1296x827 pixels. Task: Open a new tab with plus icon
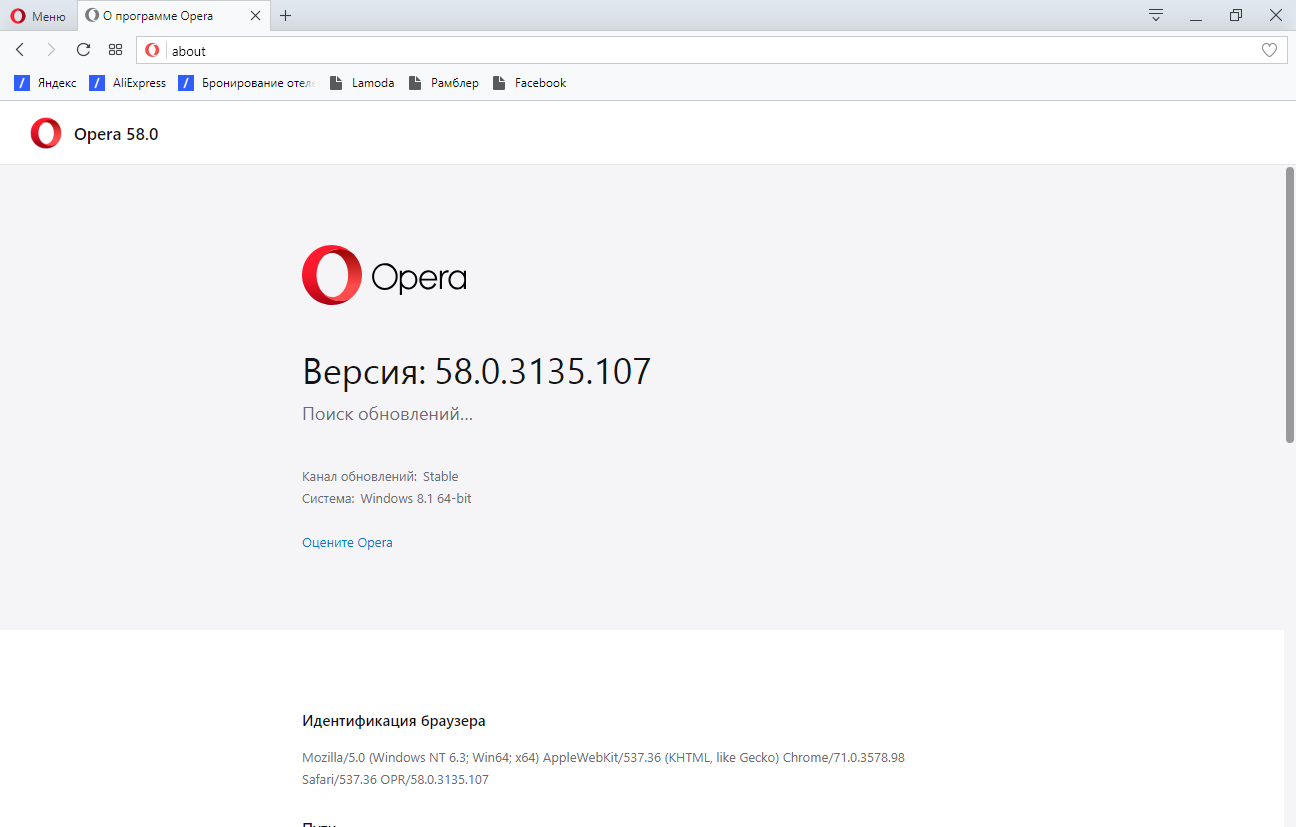286,16
